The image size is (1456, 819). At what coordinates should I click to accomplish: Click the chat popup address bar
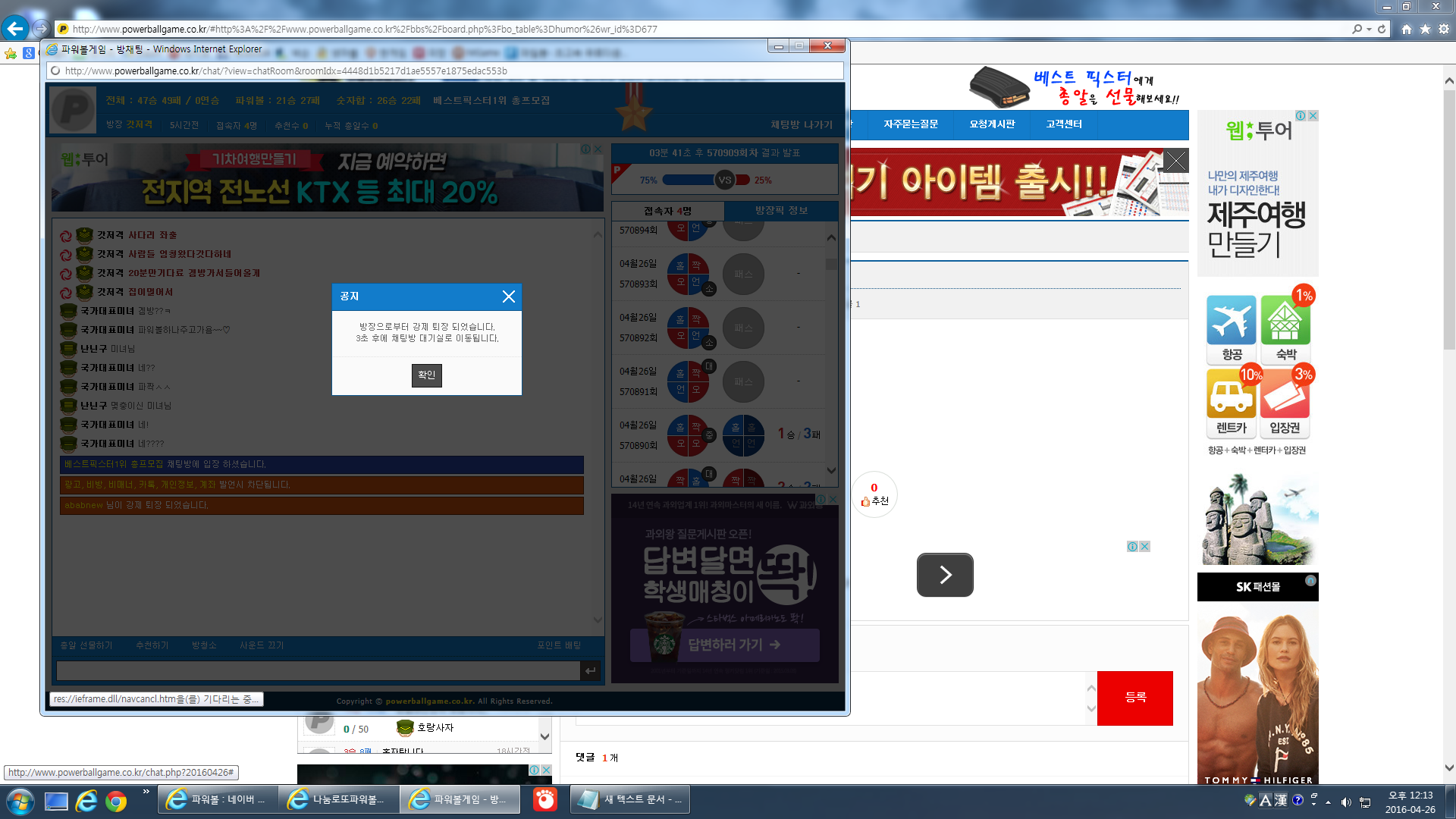click(445, 71)
